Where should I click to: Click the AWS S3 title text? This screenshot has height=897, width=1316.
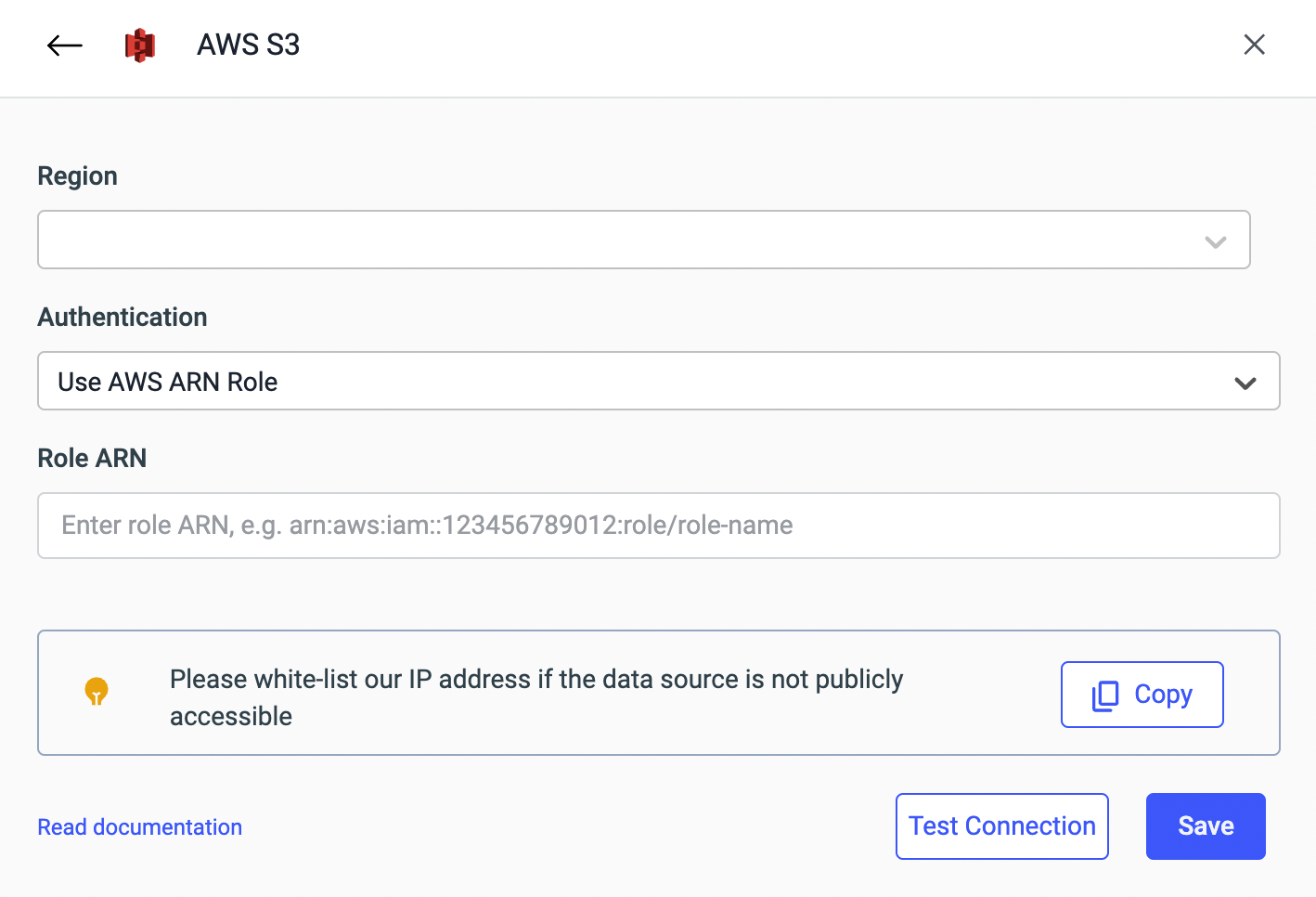tap(248, 45)
